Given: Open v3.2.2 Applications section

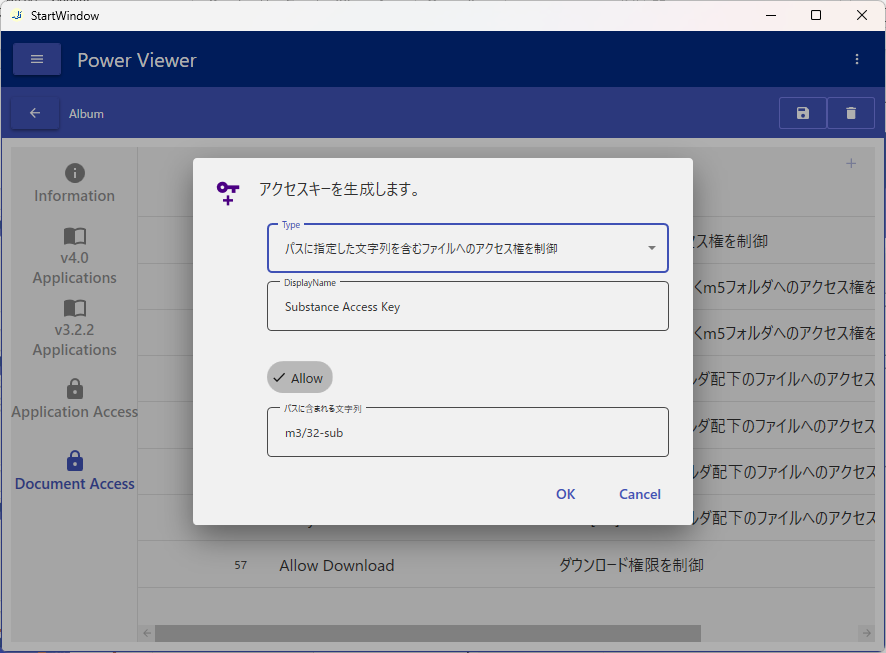Looking at the screenshot, I should 75,328.
